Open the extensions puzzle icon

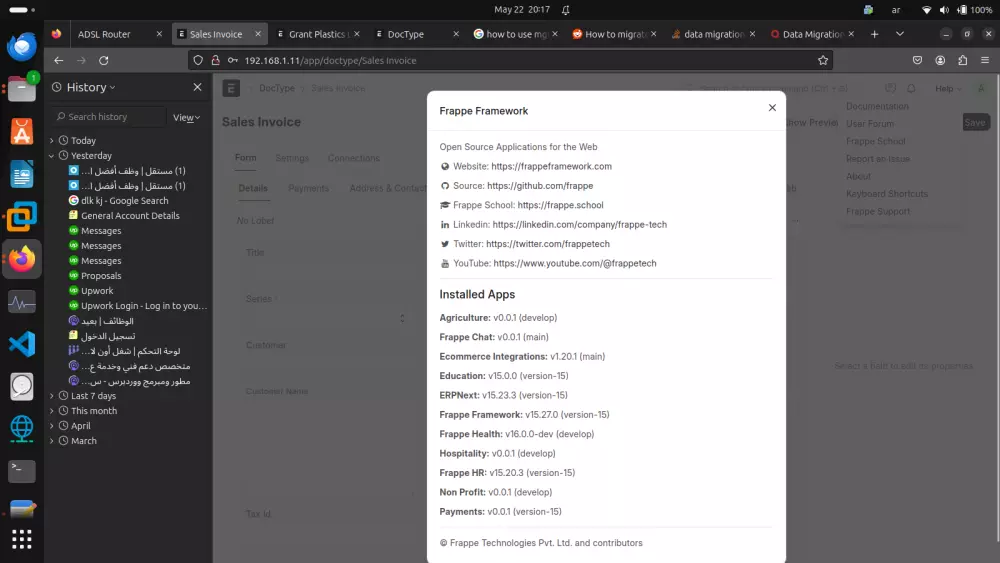coord(962,60)
